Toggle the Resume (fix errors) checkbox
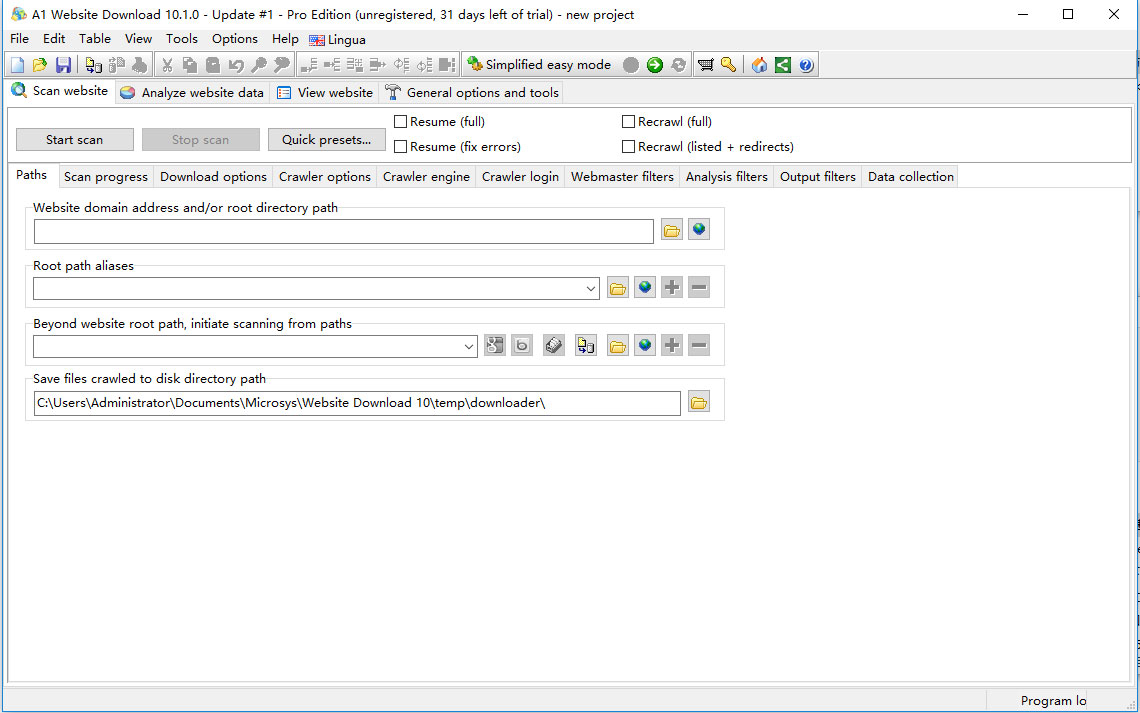Image resolution: width=1140 pixels, height=713 pixels. pyautogui.click(x=401, y=147)
